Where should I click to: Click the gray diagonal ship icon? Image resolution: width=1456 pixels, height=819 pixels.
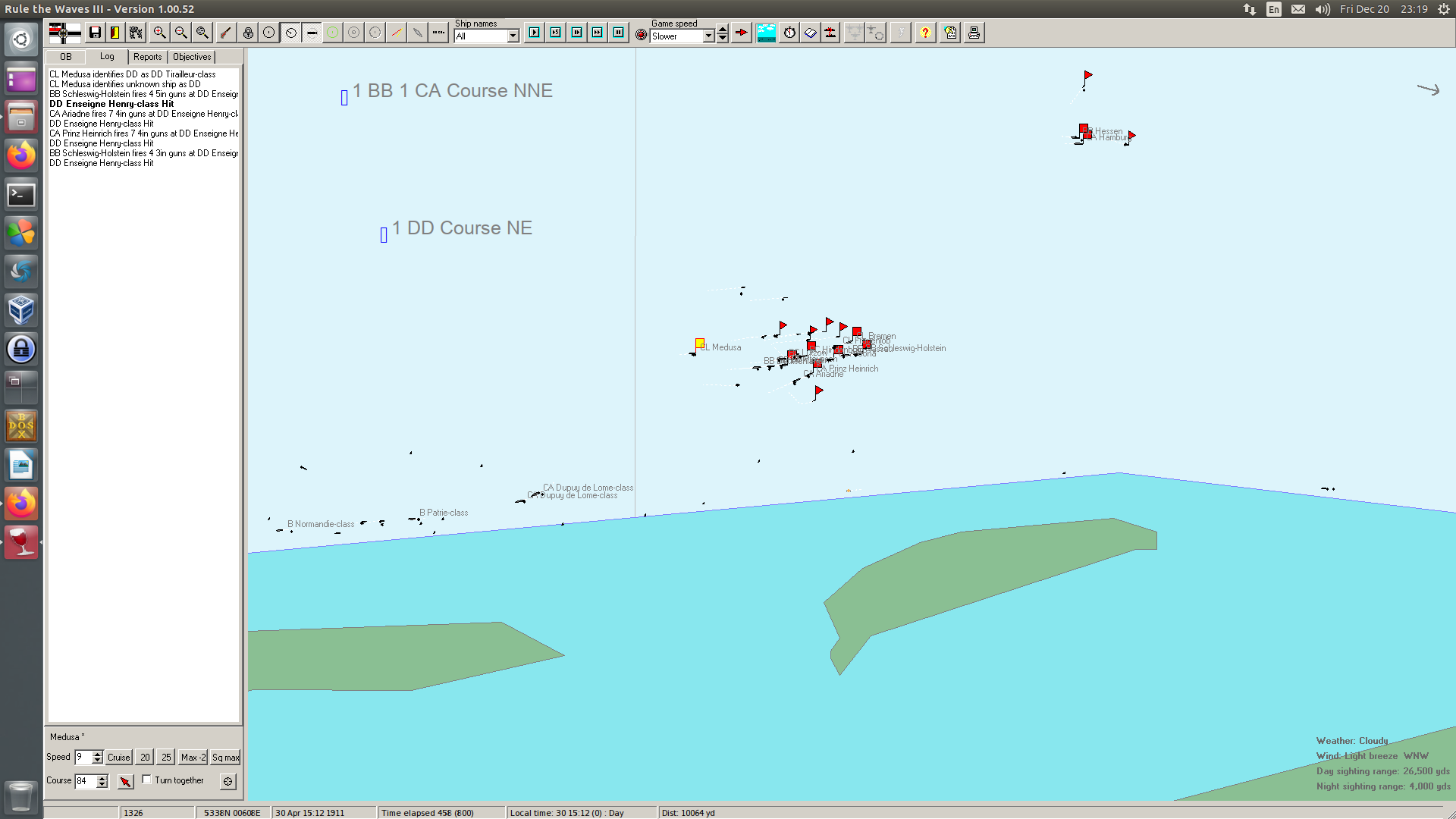click(418, 33)
